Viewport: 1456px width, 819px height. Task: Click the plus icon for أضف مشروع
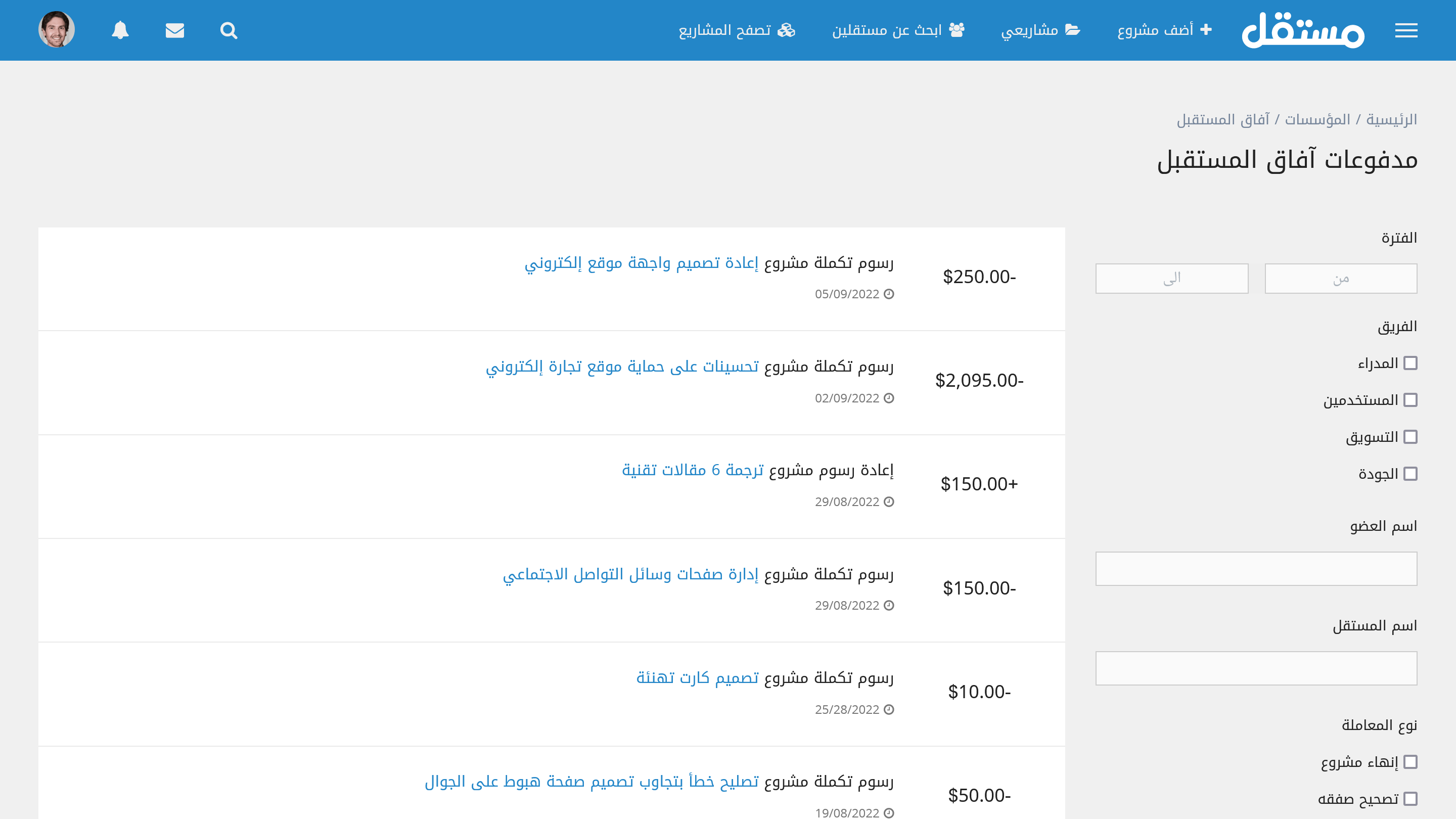1206,29
